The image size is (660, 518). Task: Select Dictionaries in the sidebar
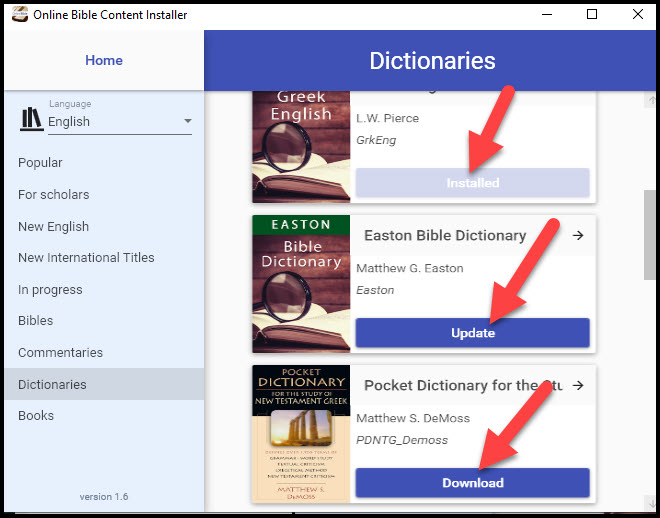(x=104, y=384)
